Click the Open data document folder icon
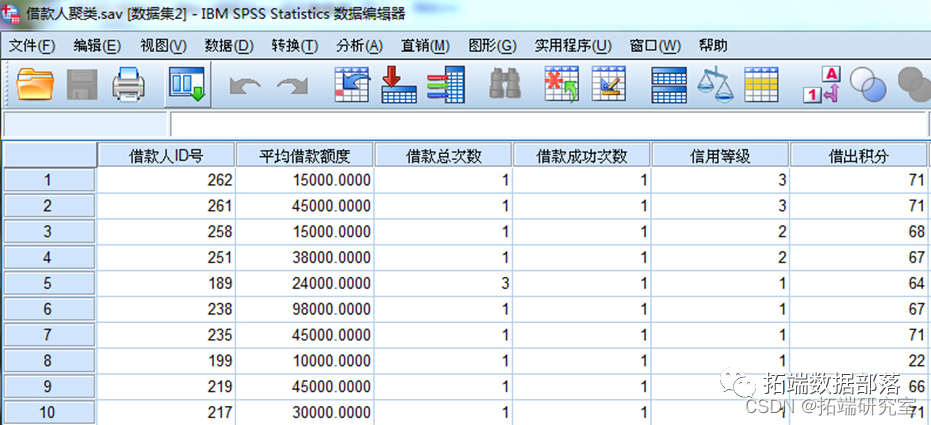Image resolution: width=931 pixels, height=425 pixels. 35,84
